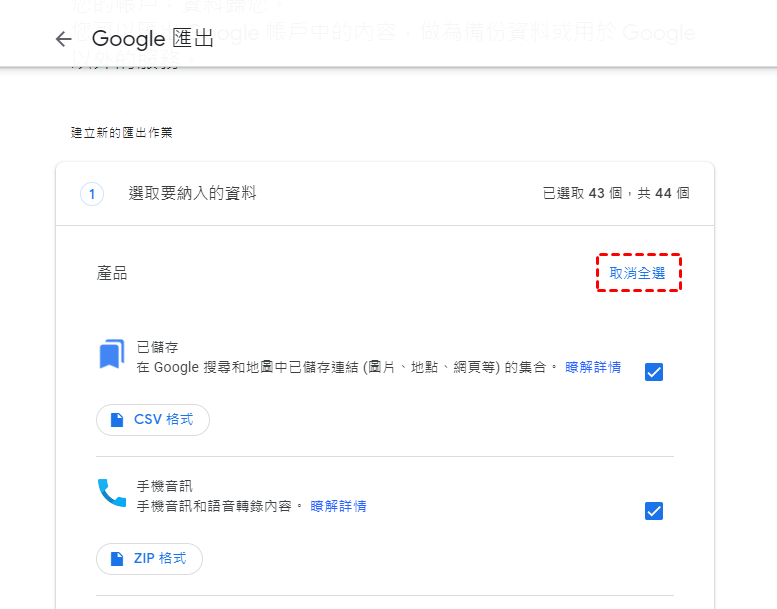Click the blue 手機音訊 phone icon
Viewport: 777px width, 609px height.
(x=112, y=493)
